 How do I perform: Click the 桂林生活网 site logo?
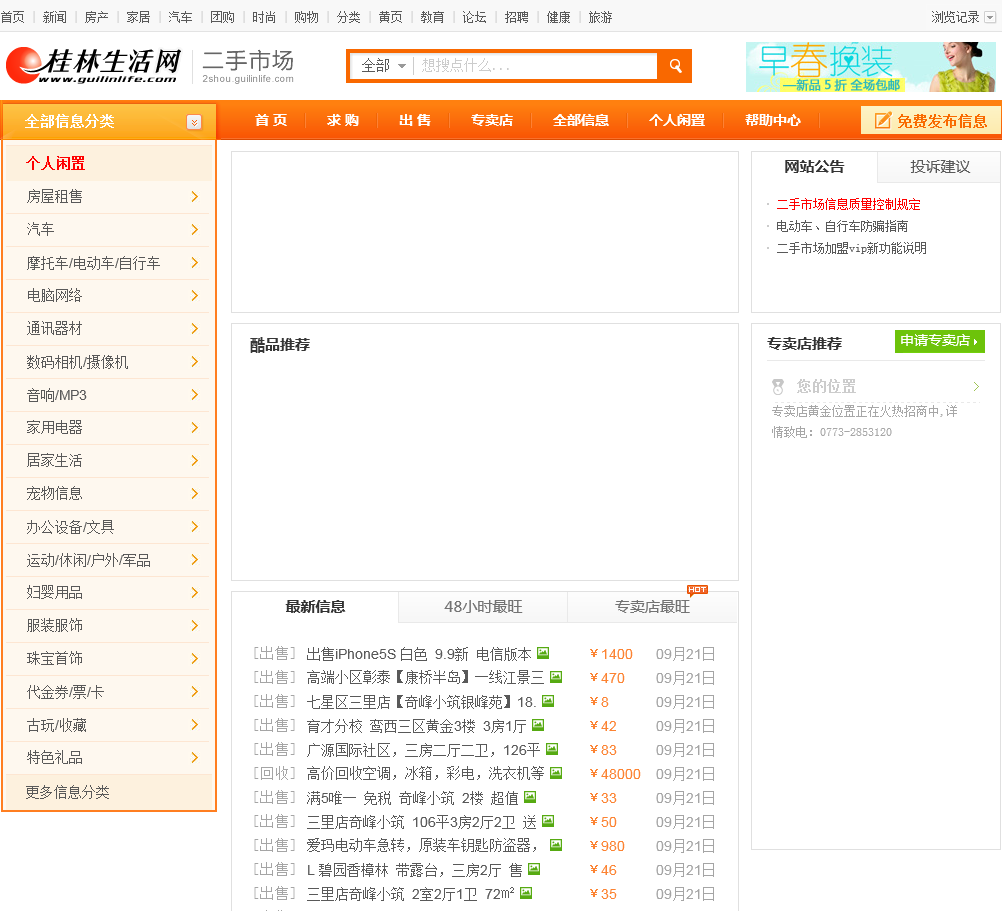click(x=93, y=65)
